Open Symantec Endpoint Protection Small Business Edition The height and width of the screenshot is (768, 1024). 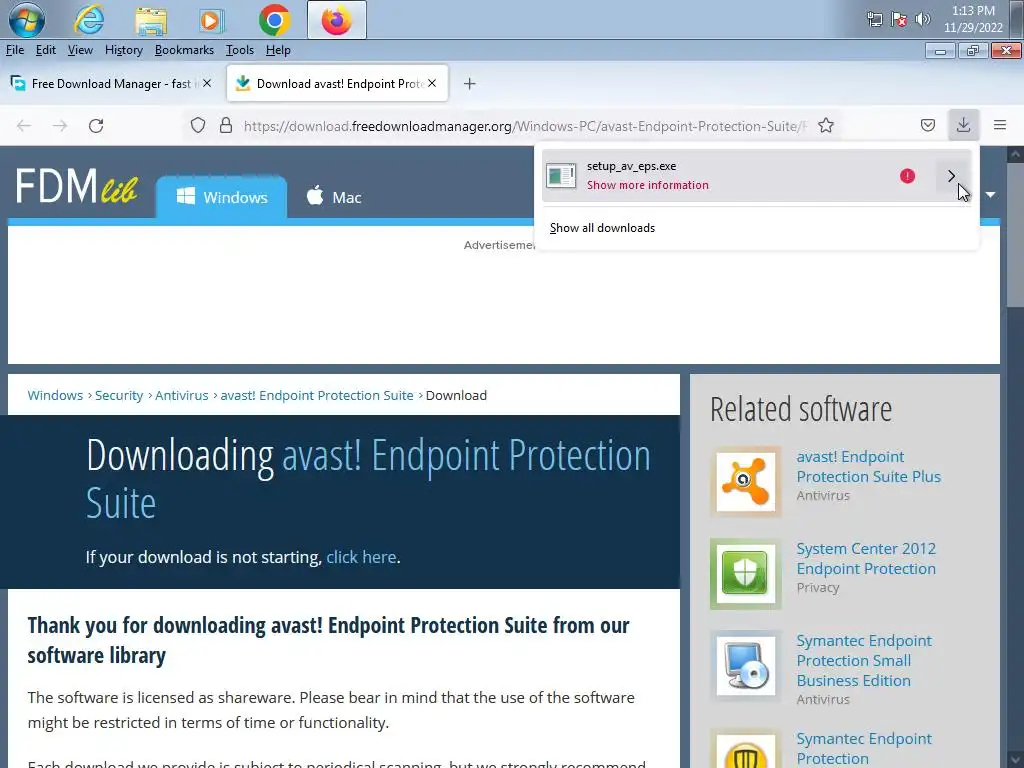pyautogui.click(x=864, y=660)
